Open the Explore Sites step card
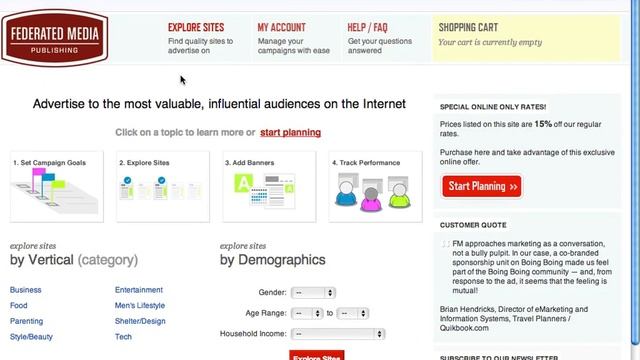 163,187
